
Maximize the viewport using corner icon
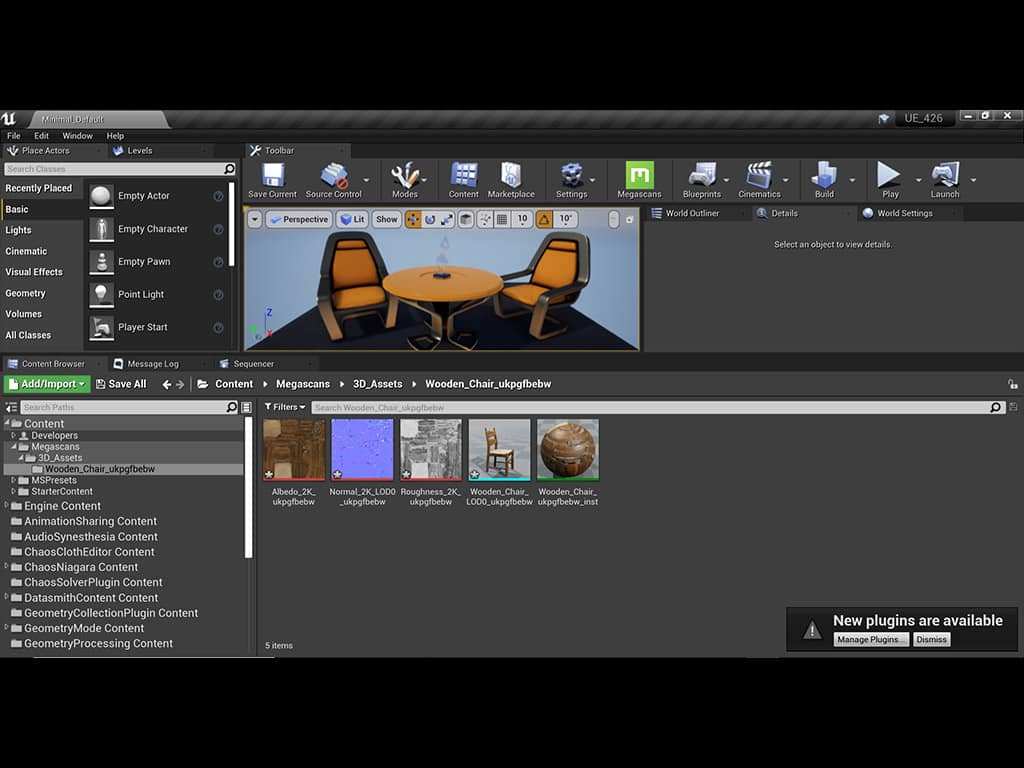pos(630,219)
